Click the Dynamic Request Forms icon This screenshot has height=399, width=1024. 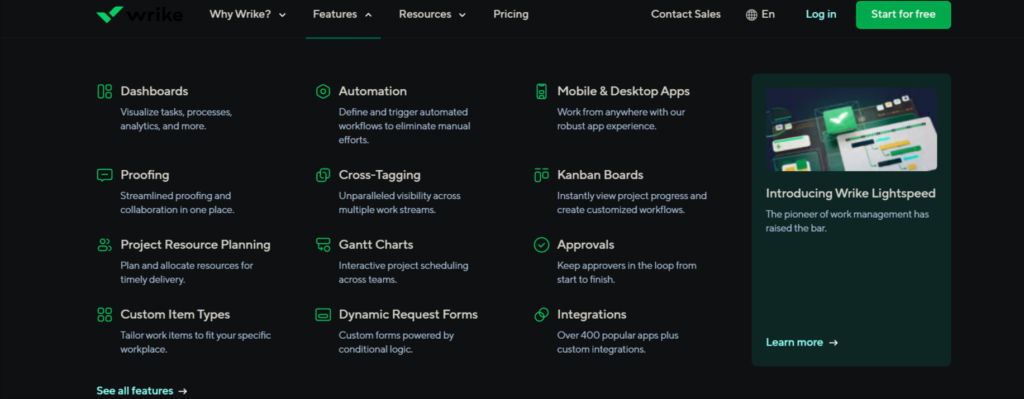pyautogui.click(x=323, y=315)
